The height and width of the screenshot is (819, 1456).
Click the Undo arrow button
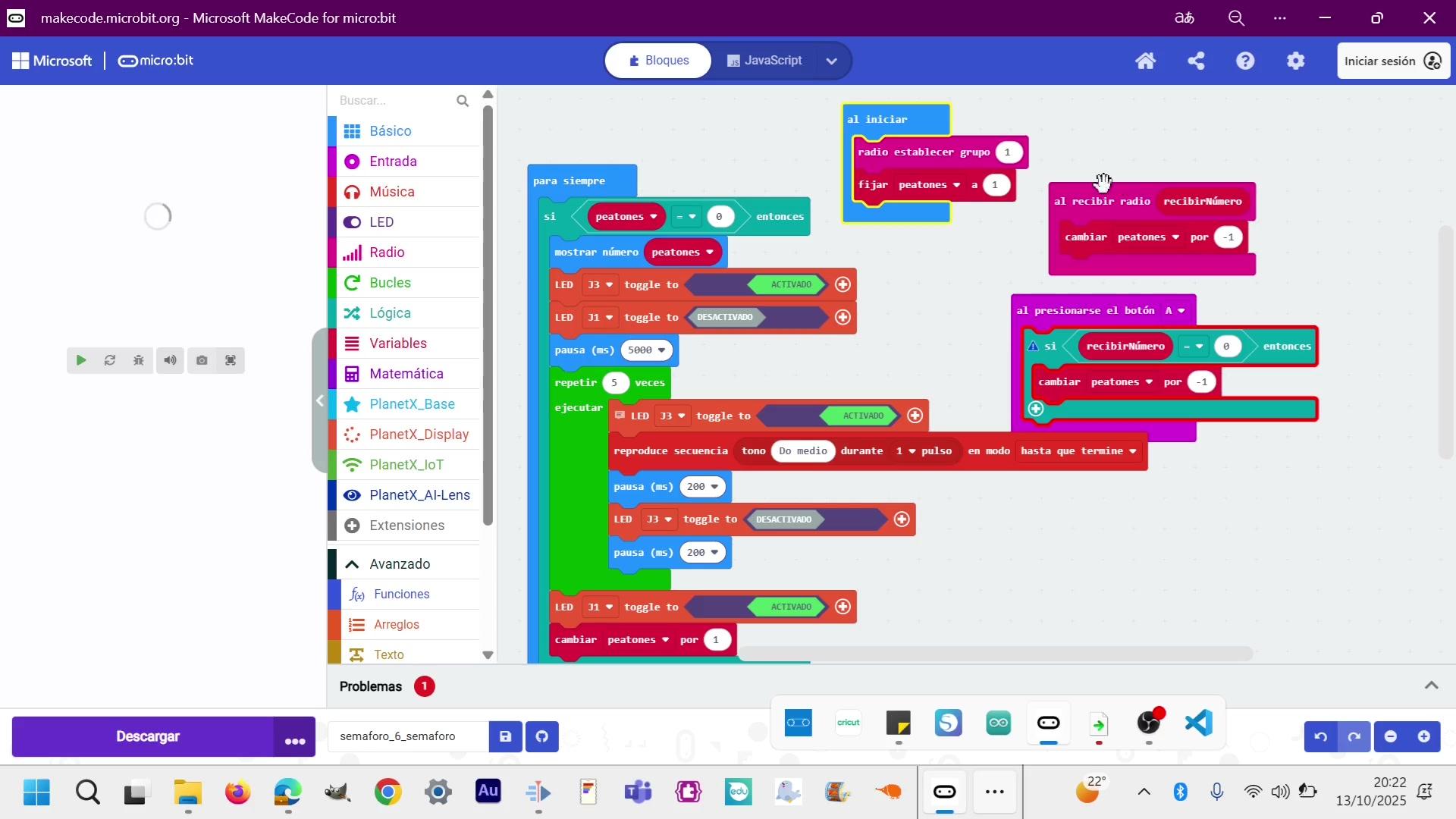1320,736
